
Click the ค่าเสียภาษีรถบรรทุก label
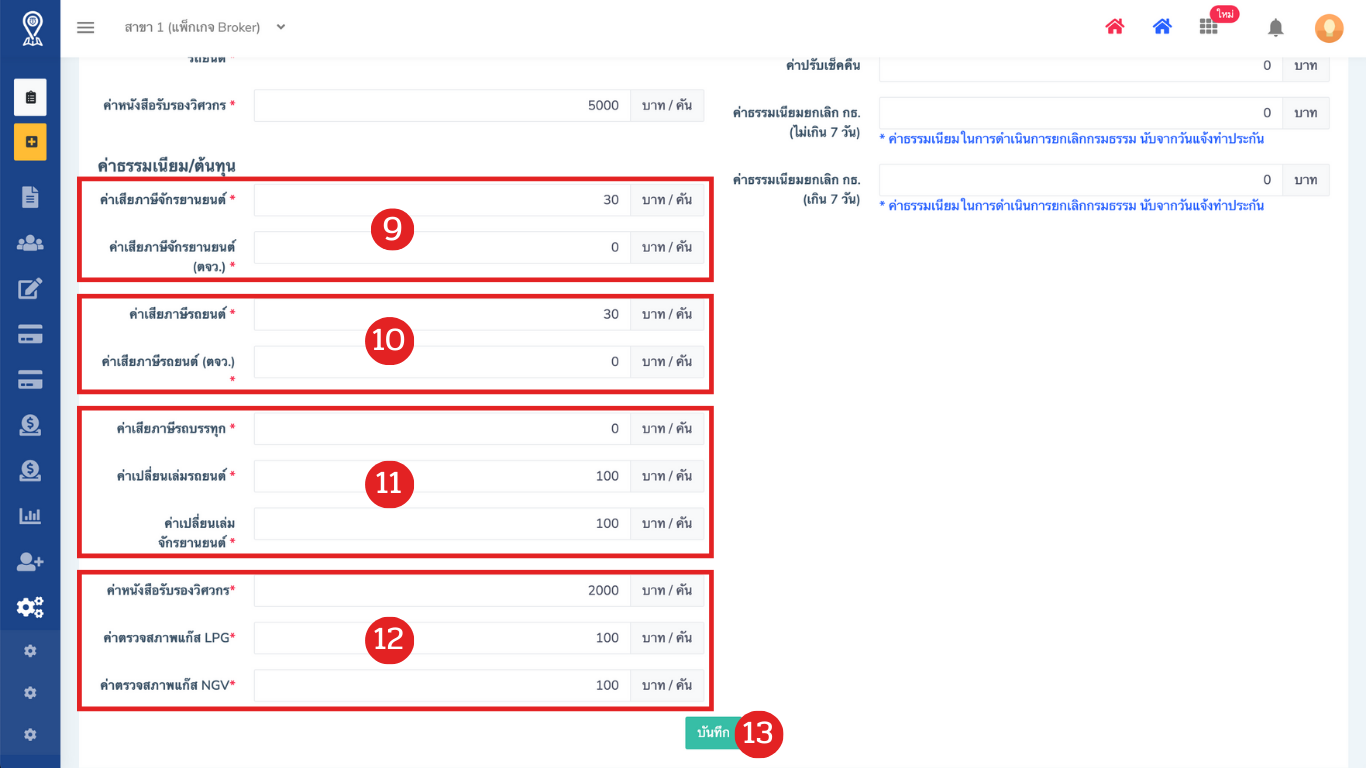tap(176, 429)
